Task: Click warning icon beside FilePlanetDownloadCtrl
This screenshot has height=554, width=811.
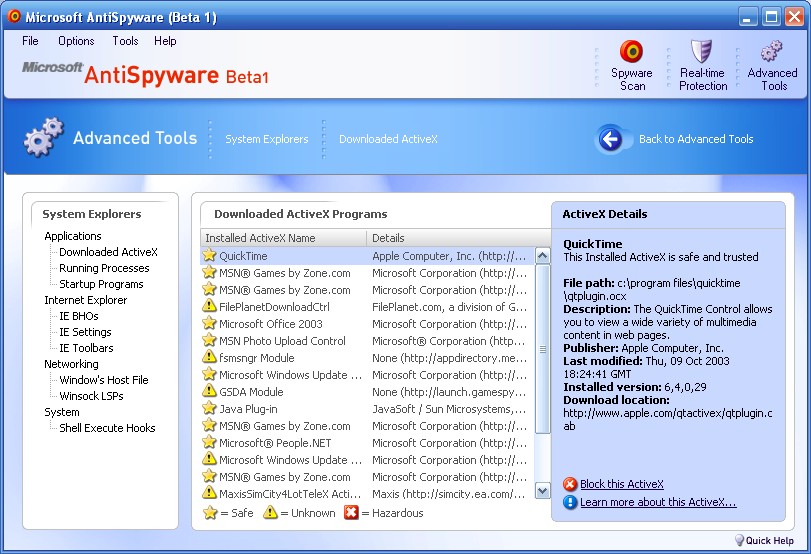Action: pos(209,306)
